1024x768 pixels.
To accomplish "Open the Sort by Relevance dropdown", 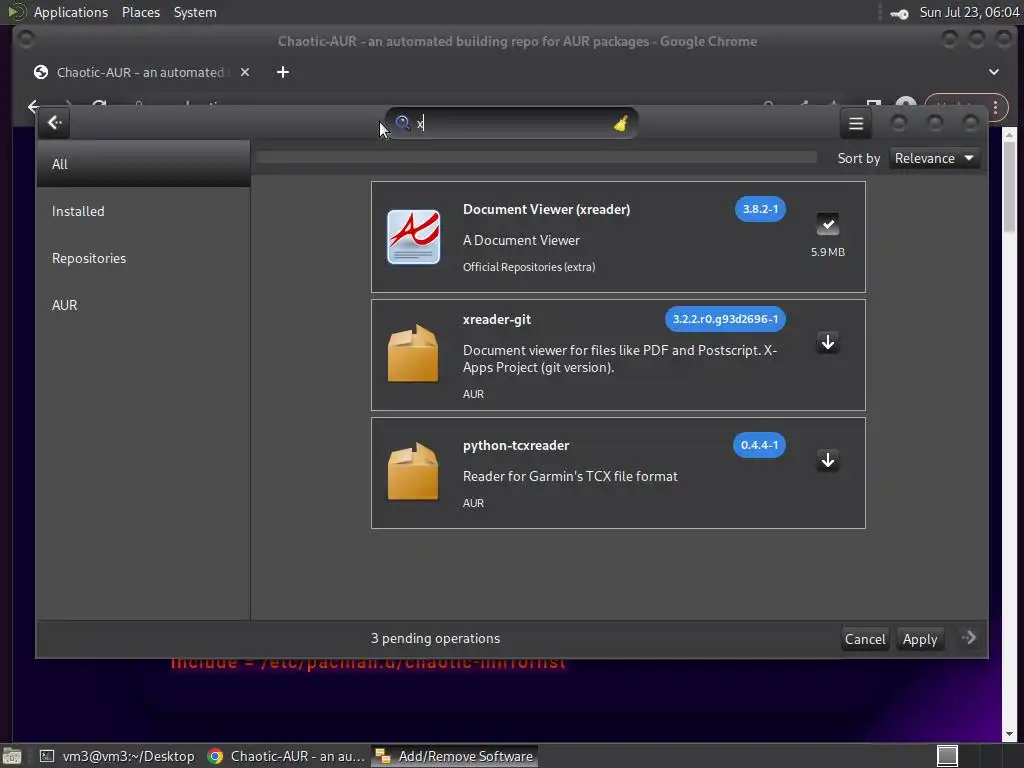I will (x=934, y=158).
